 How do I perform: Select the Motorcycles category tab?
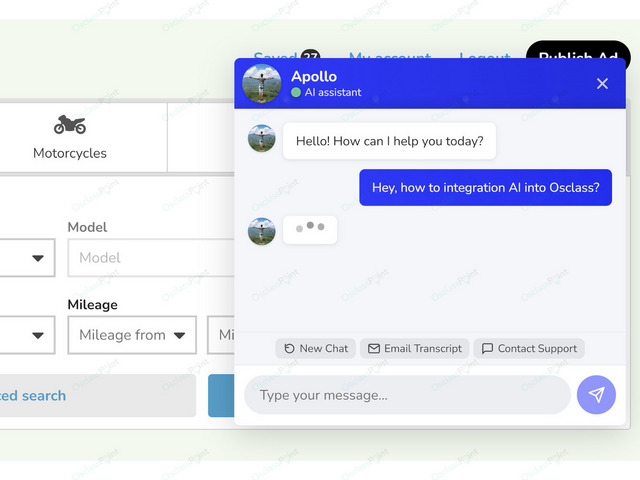click(x=70, y=138)
